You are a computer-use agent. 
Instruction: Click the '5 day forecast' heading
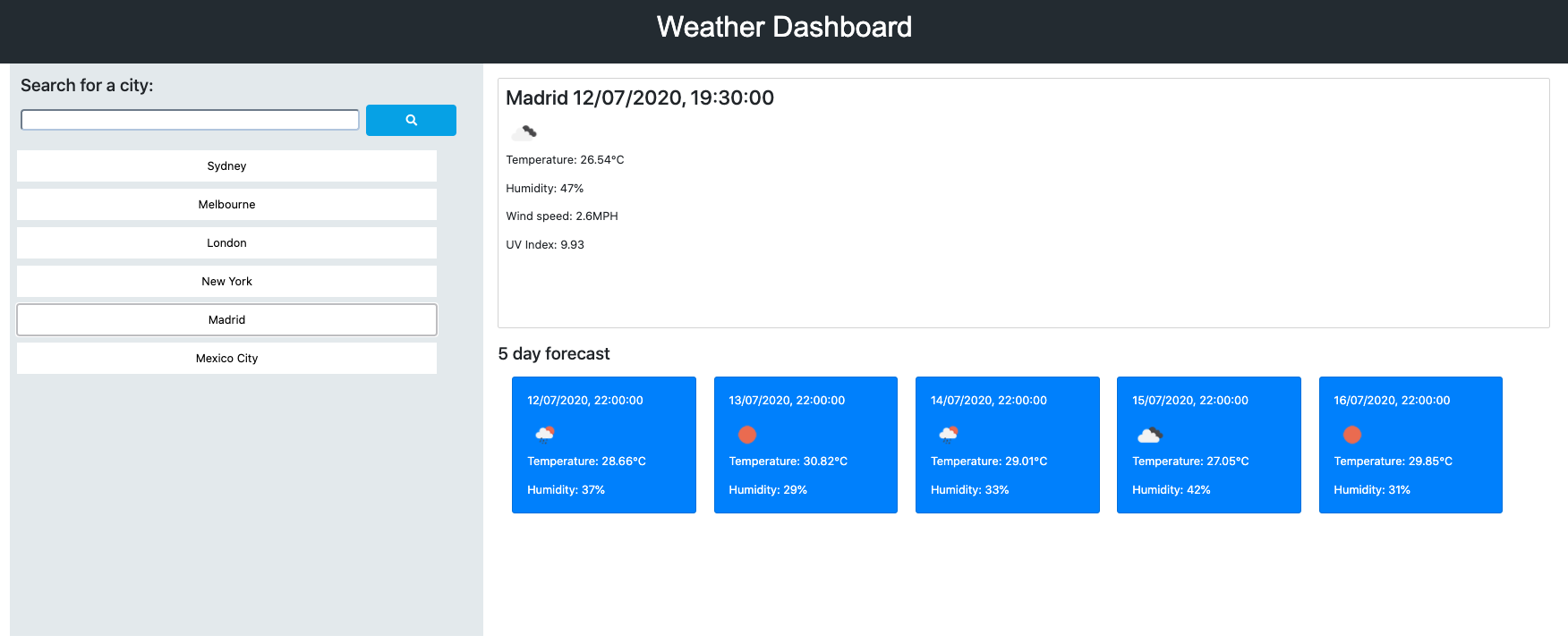tap(554, 353)
